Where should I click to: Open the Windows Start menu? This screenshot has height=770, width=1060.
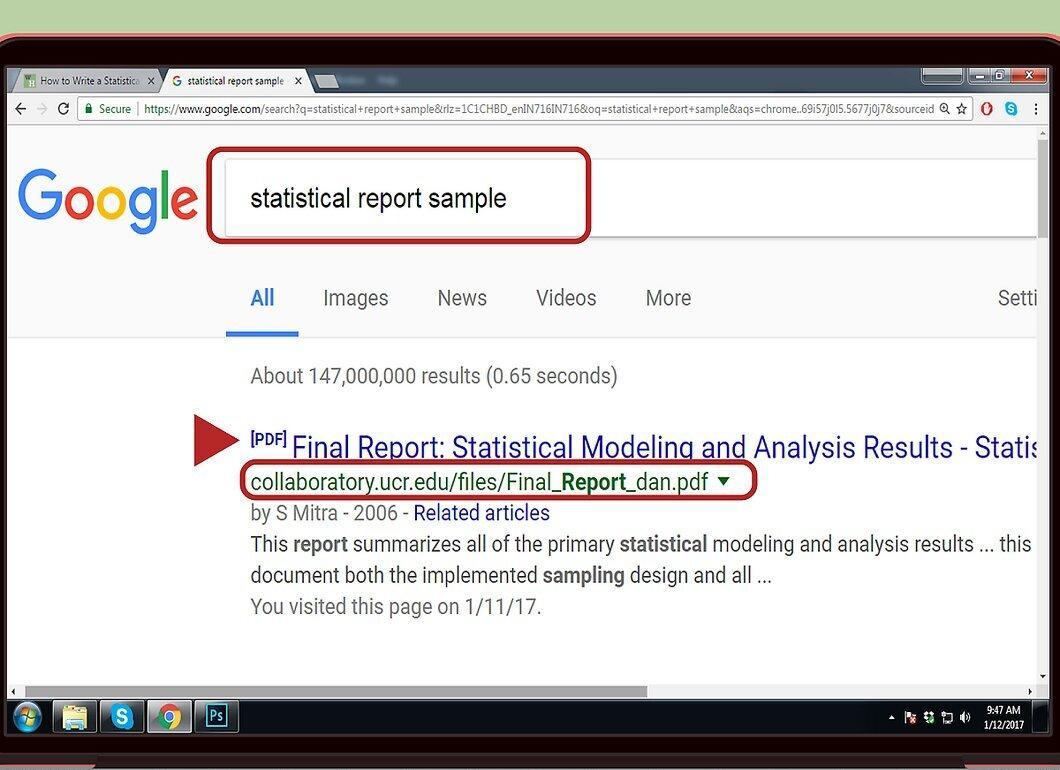(x=26, y=717)
